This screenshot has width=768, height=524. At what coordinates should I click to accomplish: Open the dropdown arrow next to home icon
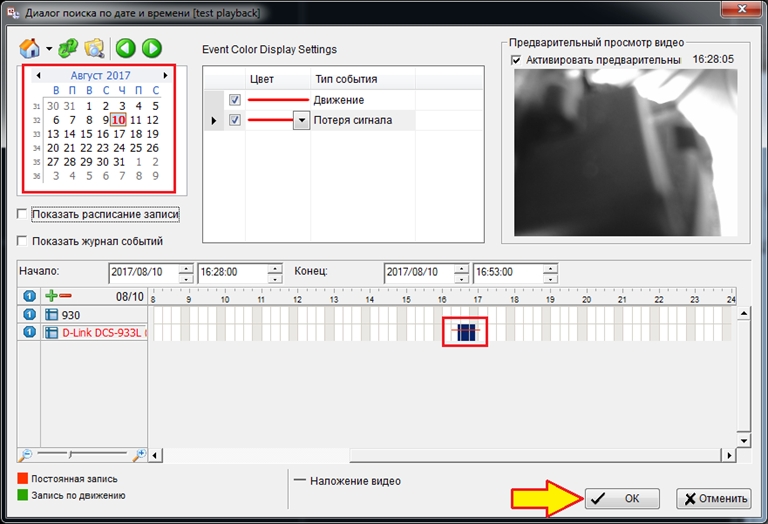(49, 49)
